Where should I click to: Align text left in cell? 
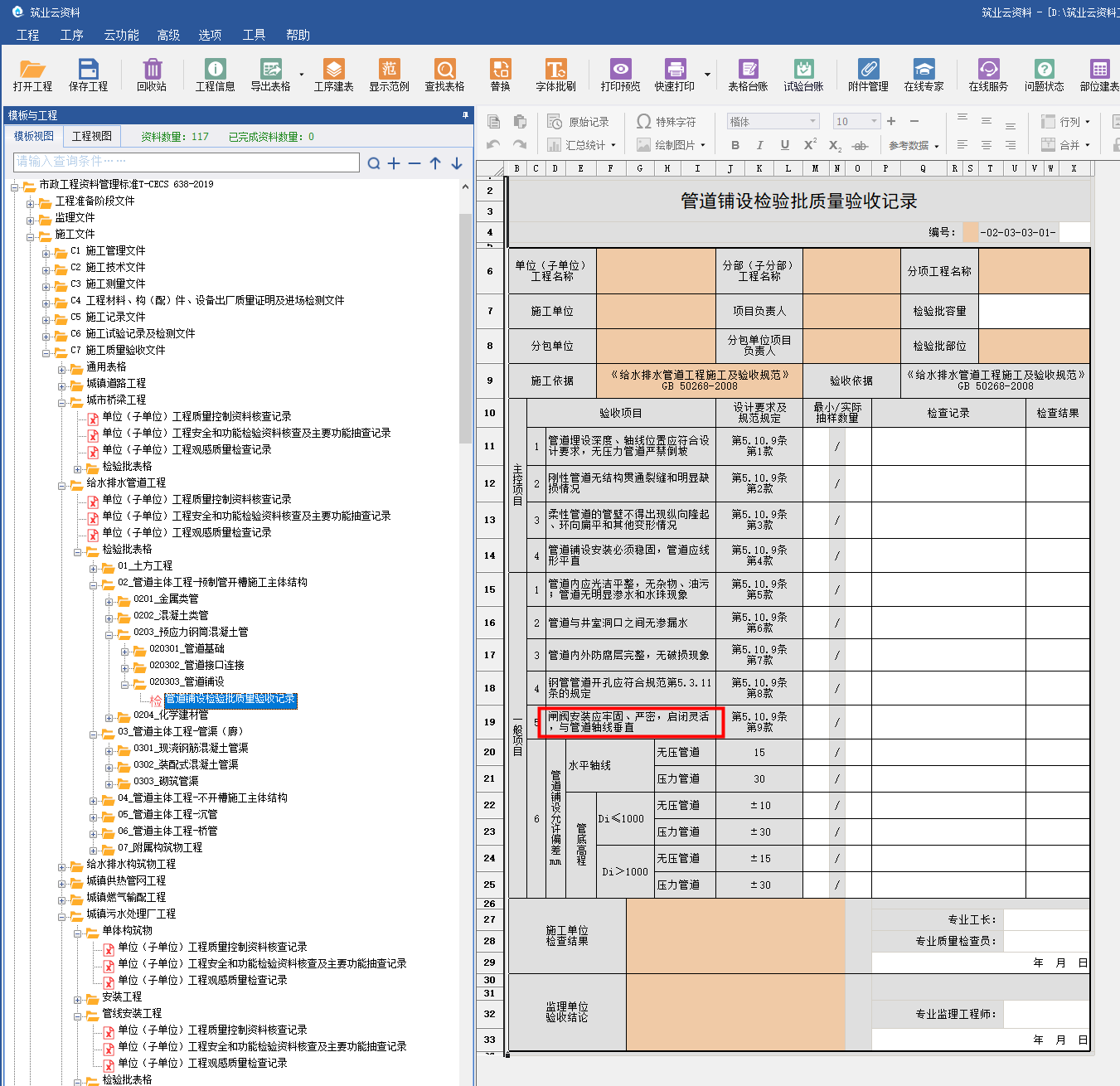[962, 145]
